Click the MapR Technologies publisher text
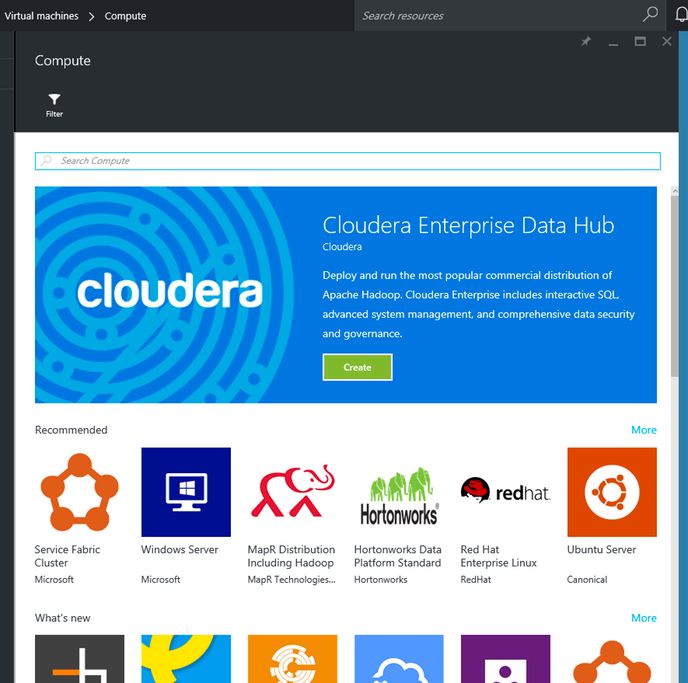The height and width of the screenshot is (683, 688). click(291, 579)
